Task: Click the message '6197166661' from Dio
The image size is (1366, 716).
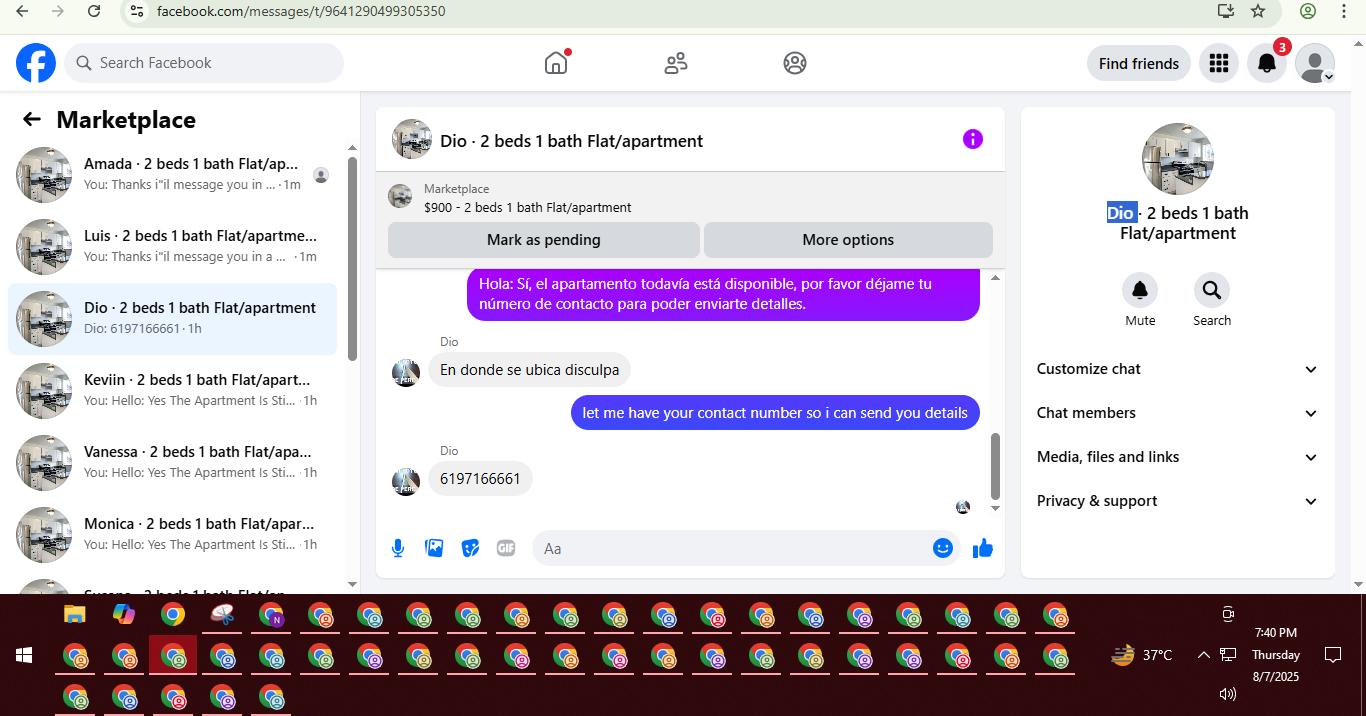Action: (x=480, y=479)
